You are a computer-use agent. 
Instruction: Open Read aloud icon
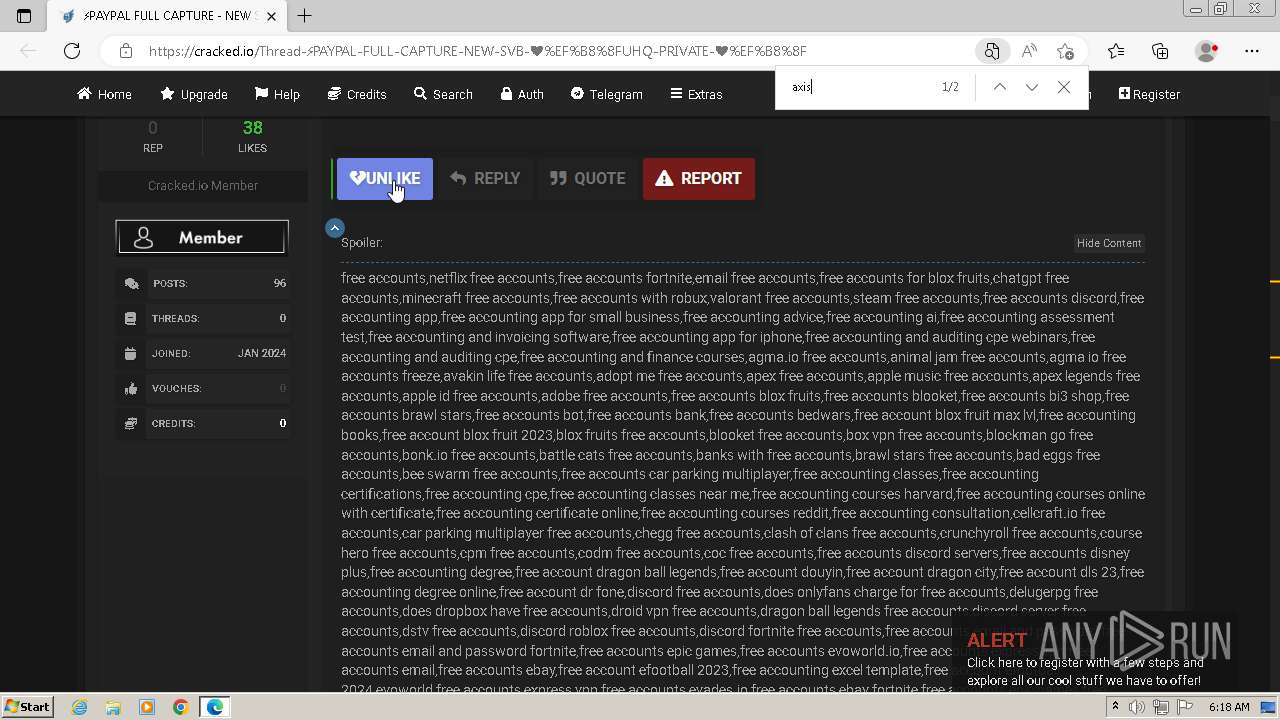point(1029,51)
